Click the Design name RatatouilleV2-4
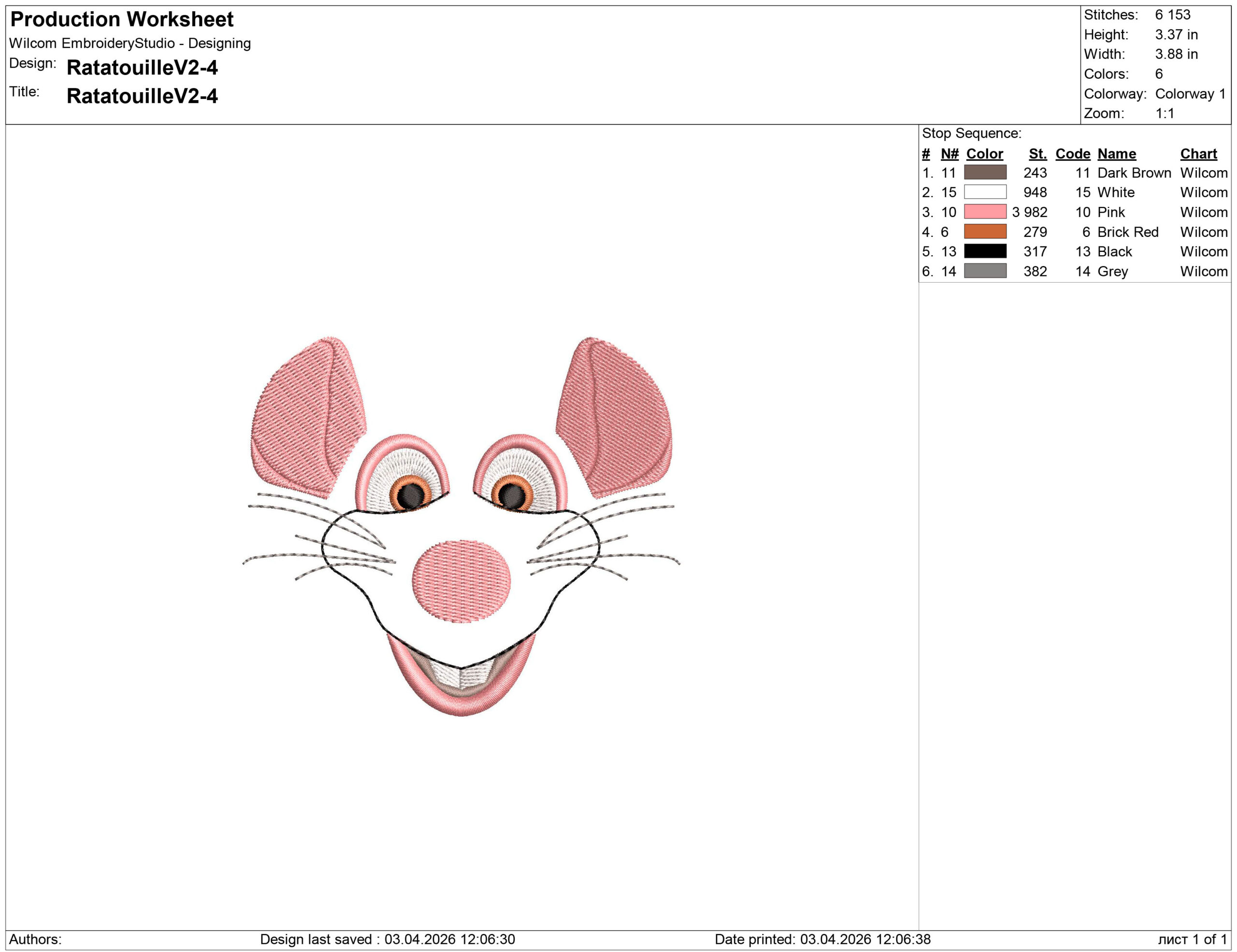Viewport: 1237px width, 952px height. 142,67
